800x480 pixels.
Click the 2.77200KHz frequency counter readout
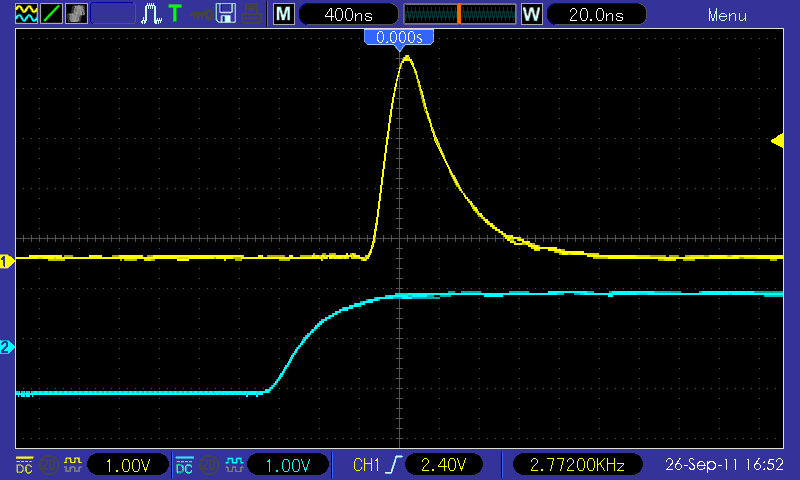click(x=577, y=465)
